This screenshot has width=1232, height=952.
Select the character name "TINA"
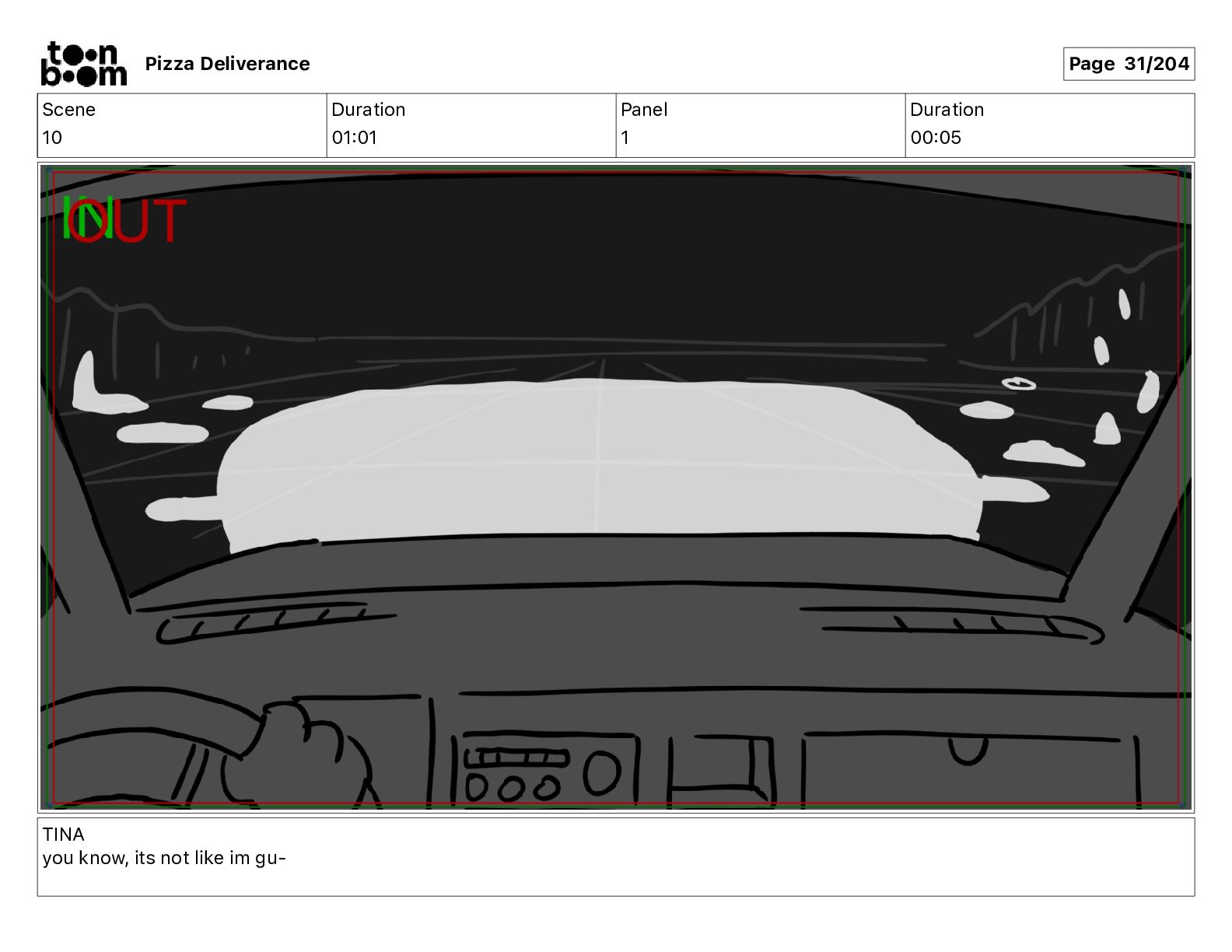pyautogui.click(x=64, y=835)
